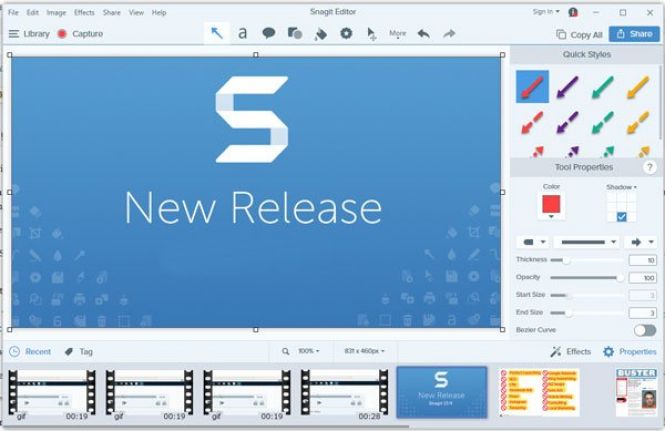This screenshot has width=665, height=431.
Task: Choose the dashed purple arrow quick style
Action: [567, 123]
